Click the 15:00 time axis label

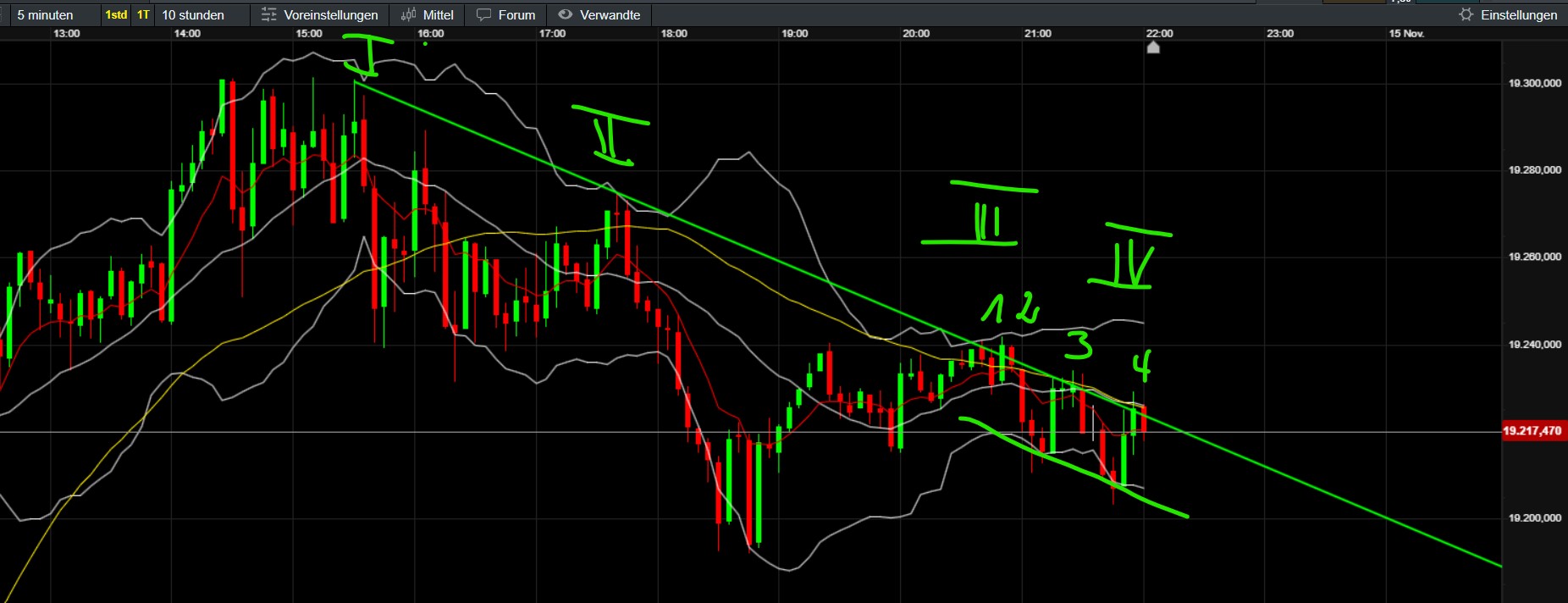[x=309, y=34]
